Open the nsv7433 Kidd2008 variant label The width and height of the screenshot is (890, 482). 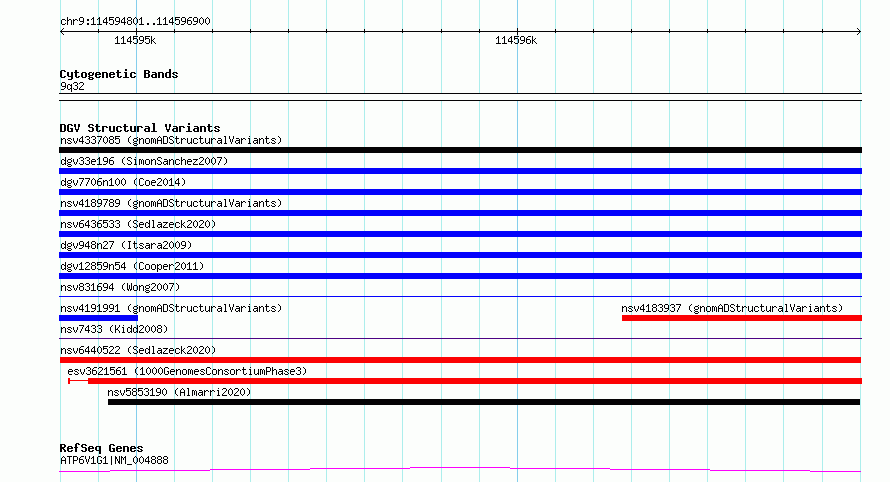pyautogui.click(x=114, y=329)
